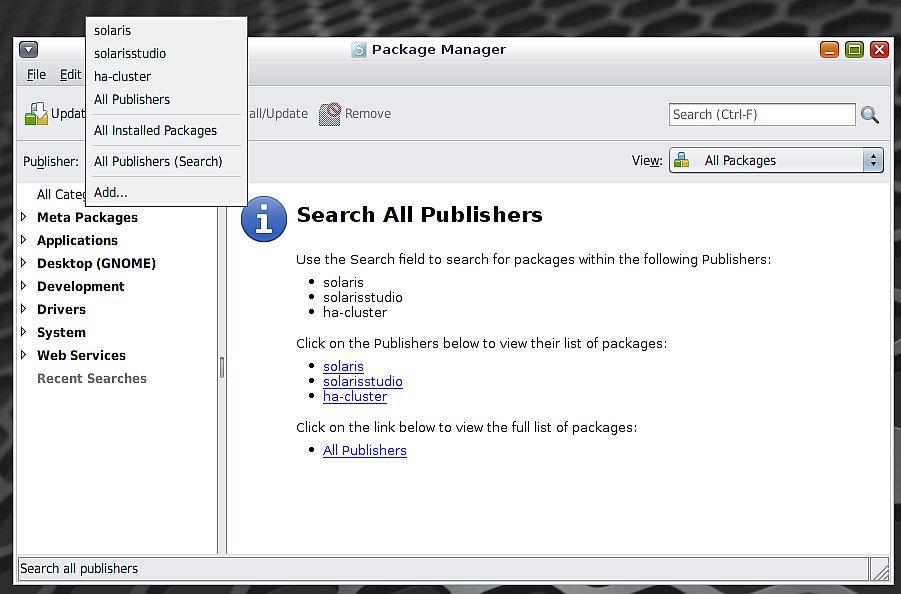The width and height of the screenshot is (901, 594).
Task: Select Recent Searches in category tree
Action: [91, 378]
